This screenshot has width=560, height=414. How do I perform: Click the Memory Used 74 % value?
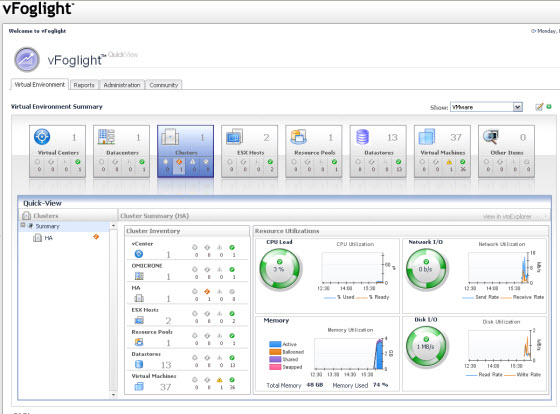point(380,385)
